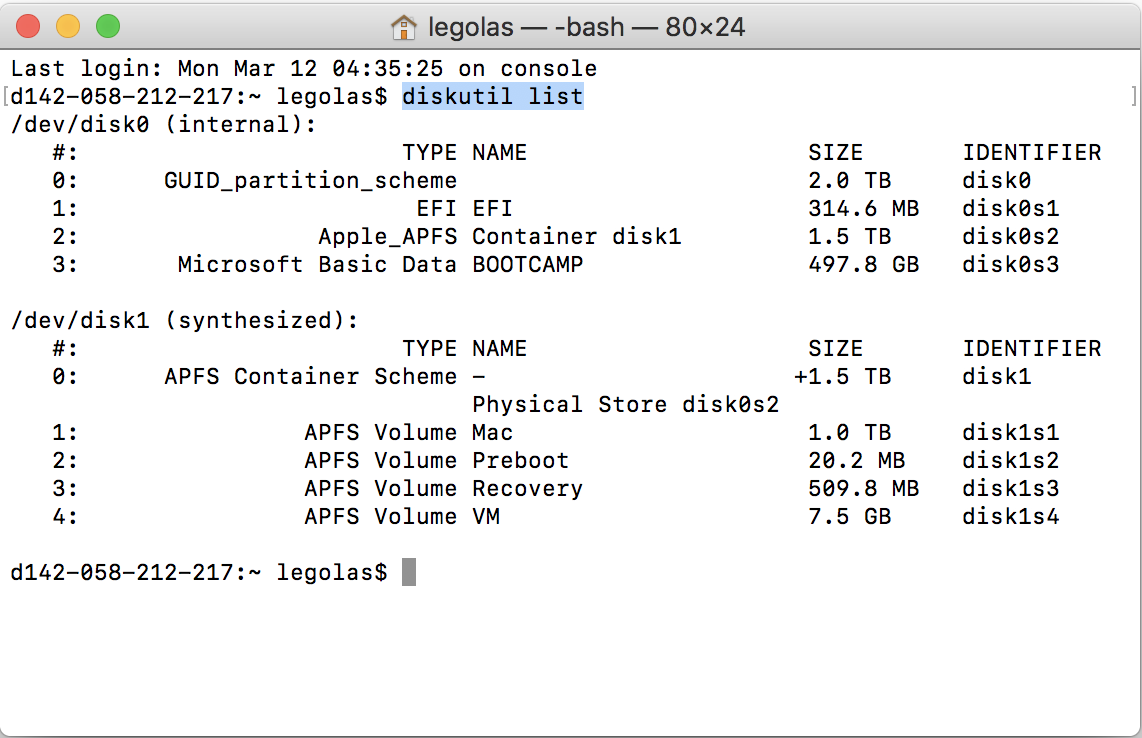Click the Recovery volume name
The width and height of the screenshot is (1142, 738).
(x=527, y=489)
